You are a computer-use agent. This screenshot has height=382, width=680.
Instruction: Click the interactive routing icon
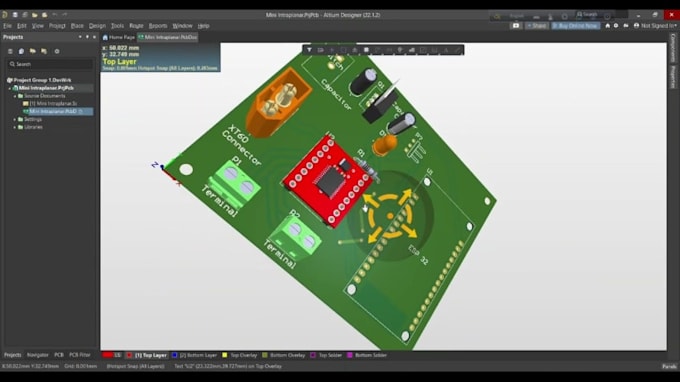point(377,50)
